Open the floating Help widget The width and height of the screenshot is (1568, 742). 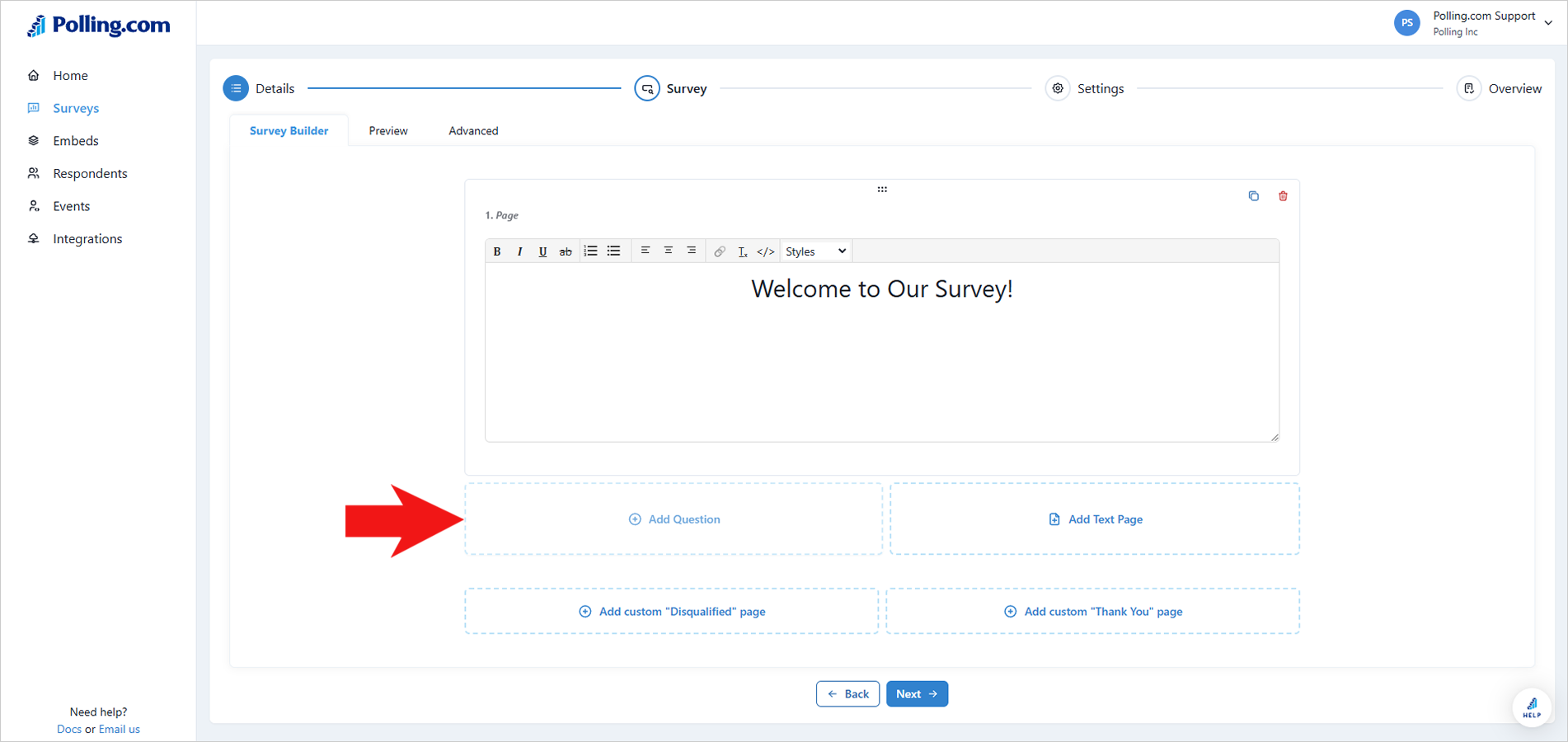click(1532, 707)
